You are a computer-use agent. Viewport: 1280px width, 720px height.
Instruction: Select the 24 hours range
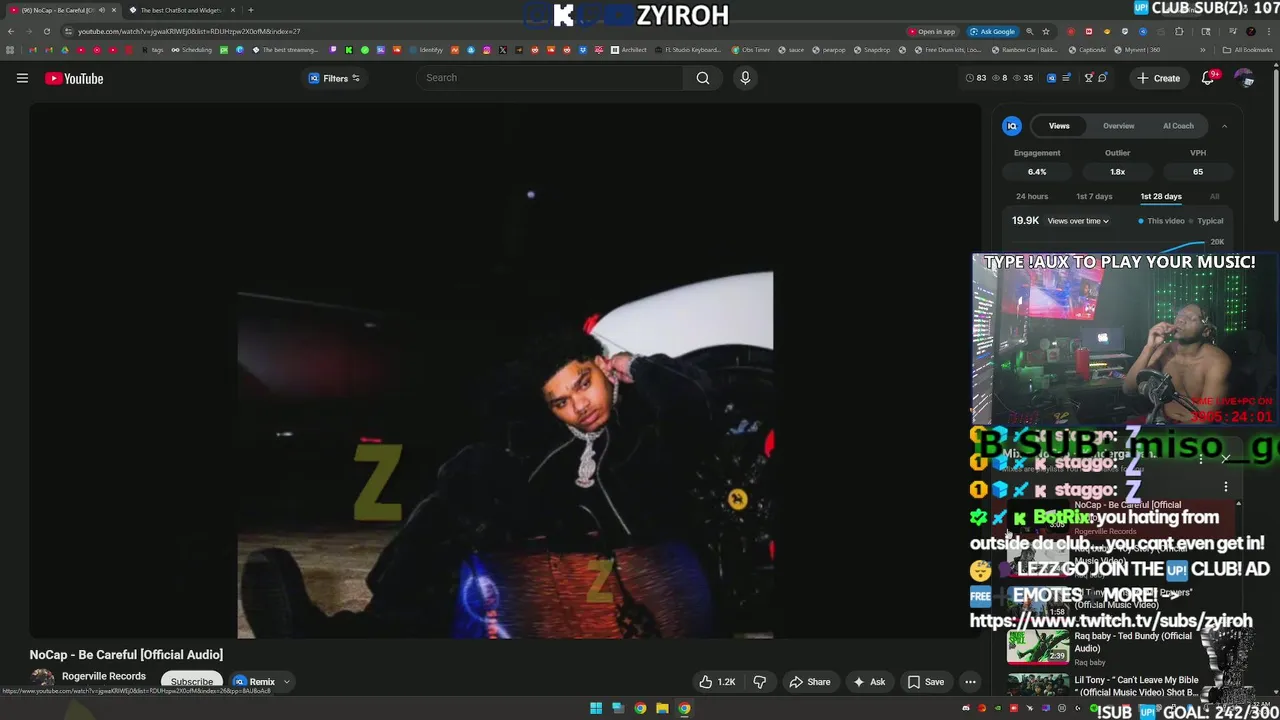click(1032, 197)
